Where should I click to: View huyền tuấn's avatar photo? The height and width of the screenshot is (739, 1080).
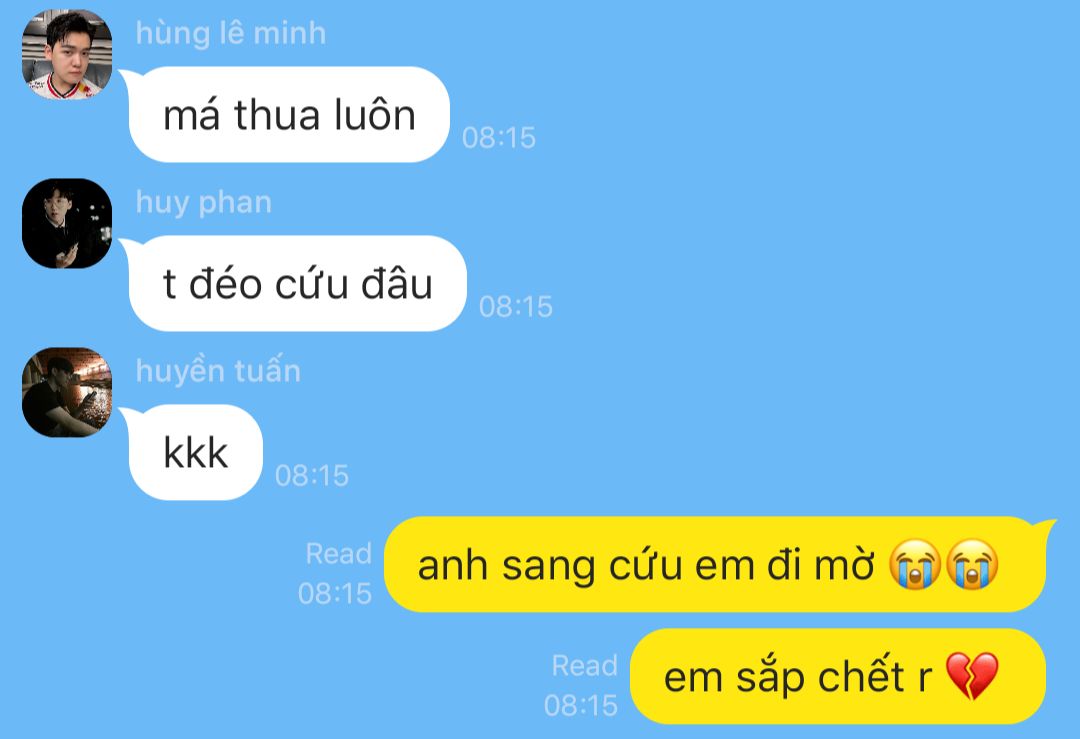[67, 392]
